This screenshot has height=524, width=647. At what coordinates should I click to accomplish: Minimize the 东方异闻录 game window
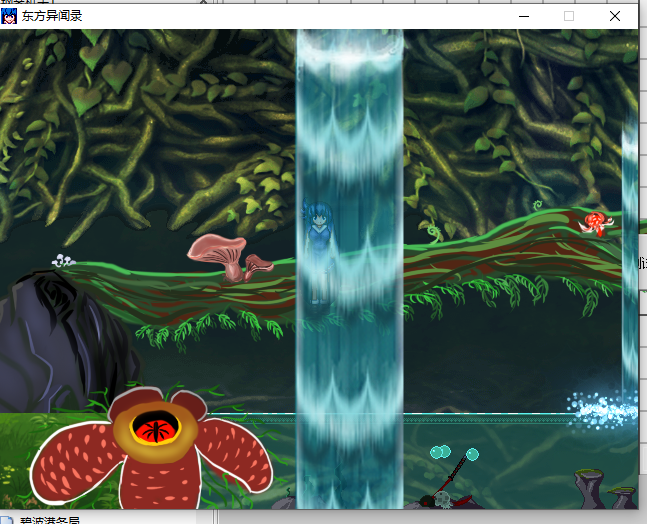coord(524,16)
